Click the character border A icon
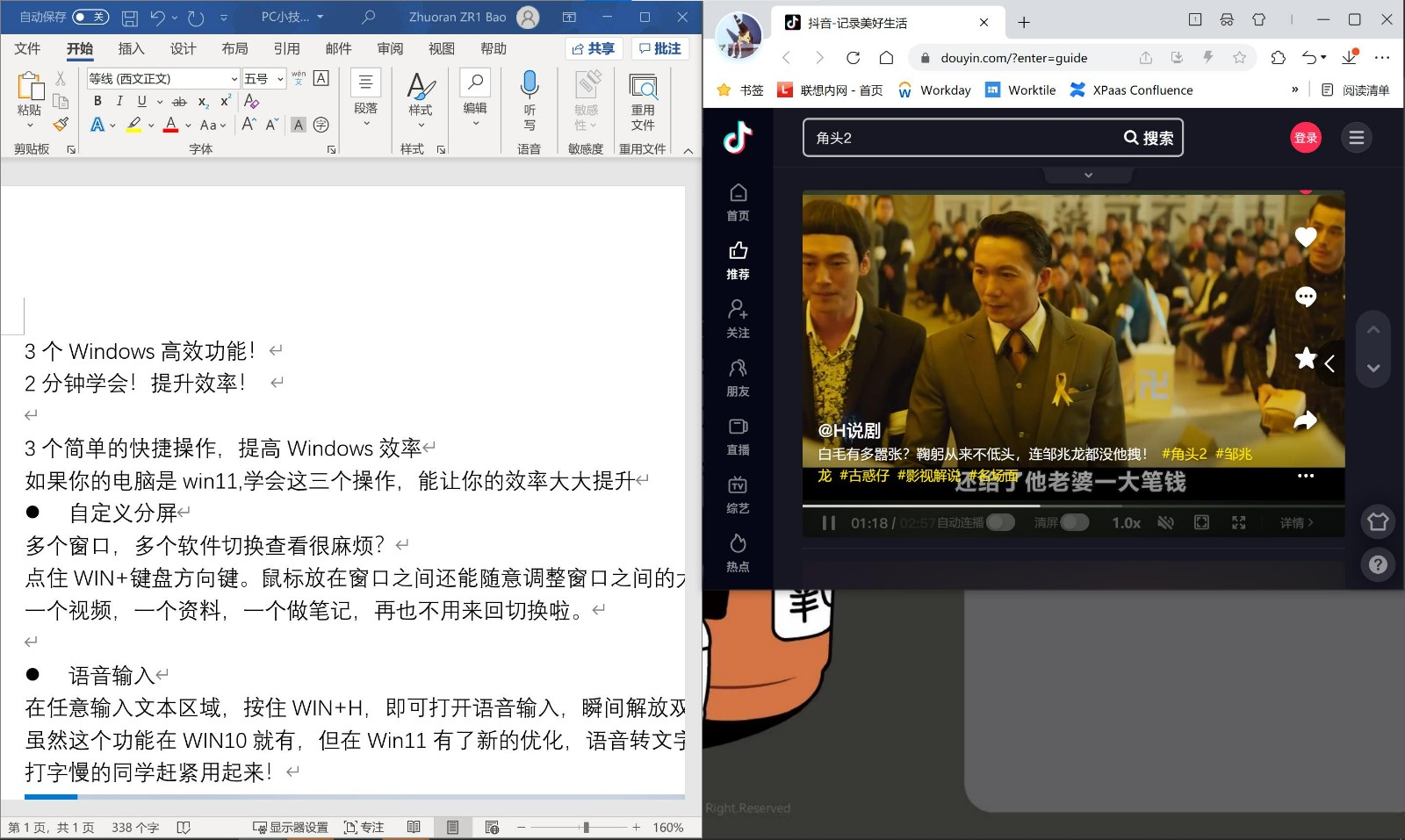 pos(321,78)
